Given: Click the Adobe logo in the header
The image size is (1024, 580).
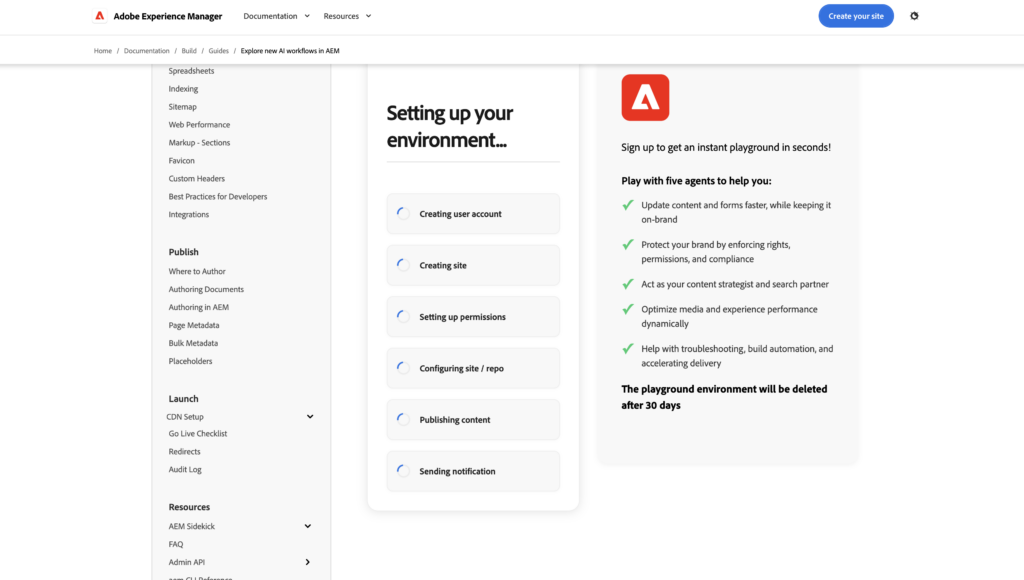Looking at the screenshot, I should coord(100,16).
